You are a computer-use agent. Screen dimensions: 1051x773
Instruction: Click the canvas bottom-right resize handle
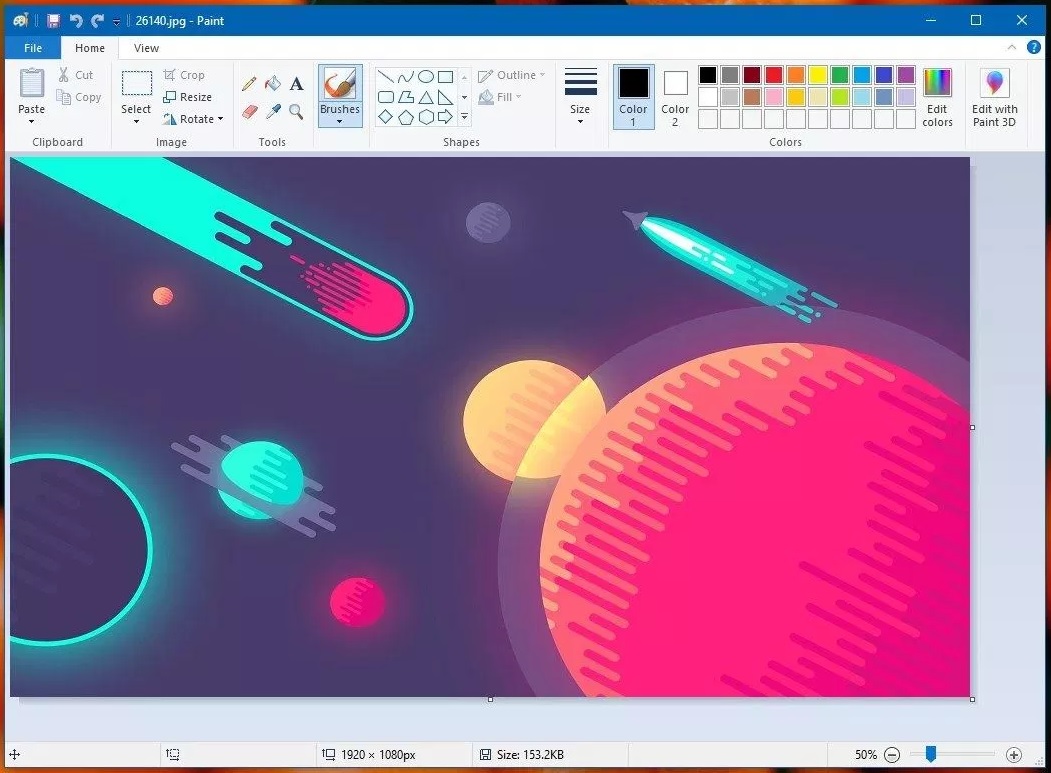point(973,699)
